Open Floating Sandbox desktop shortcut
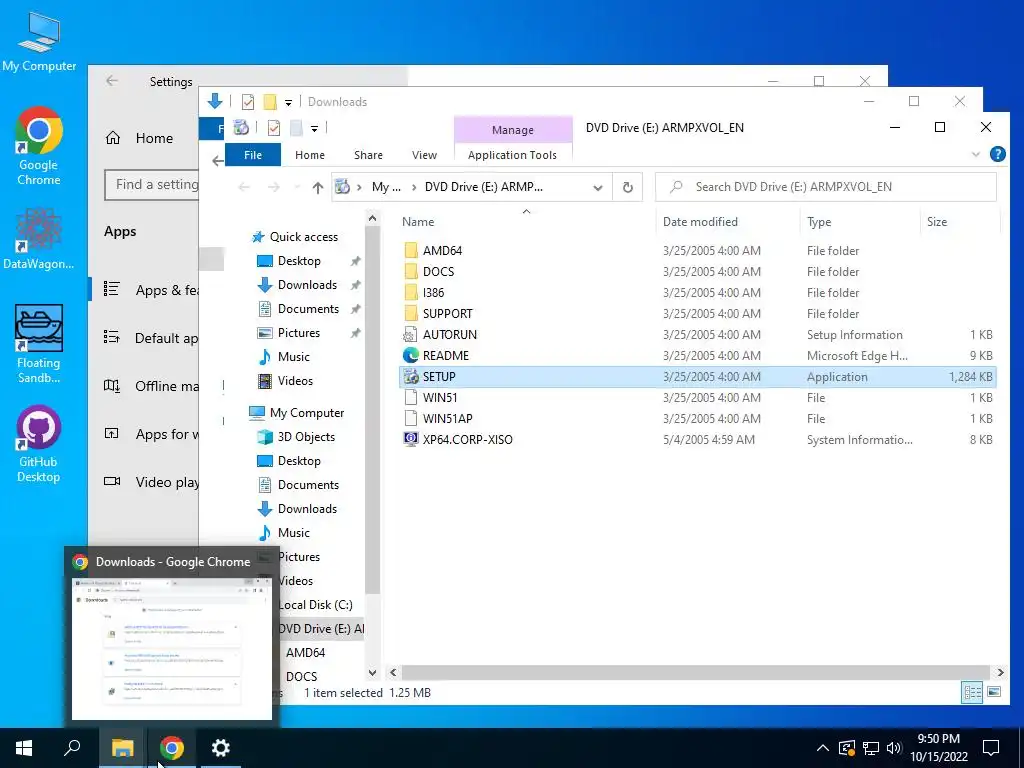The width and height of the screenshot is (1024, 768). click(39, 344)
